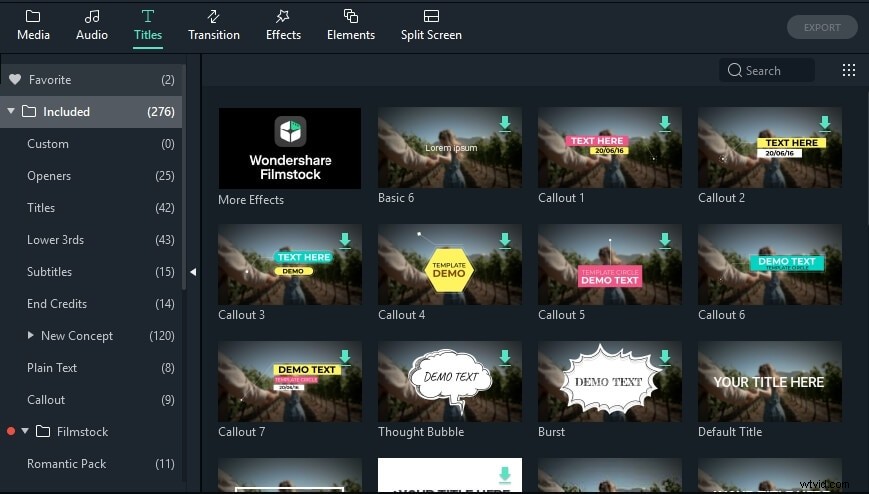The width and height of the screenshot is (869, 494).
Task: Select the Openers category
Action: [x=91, y=176]
